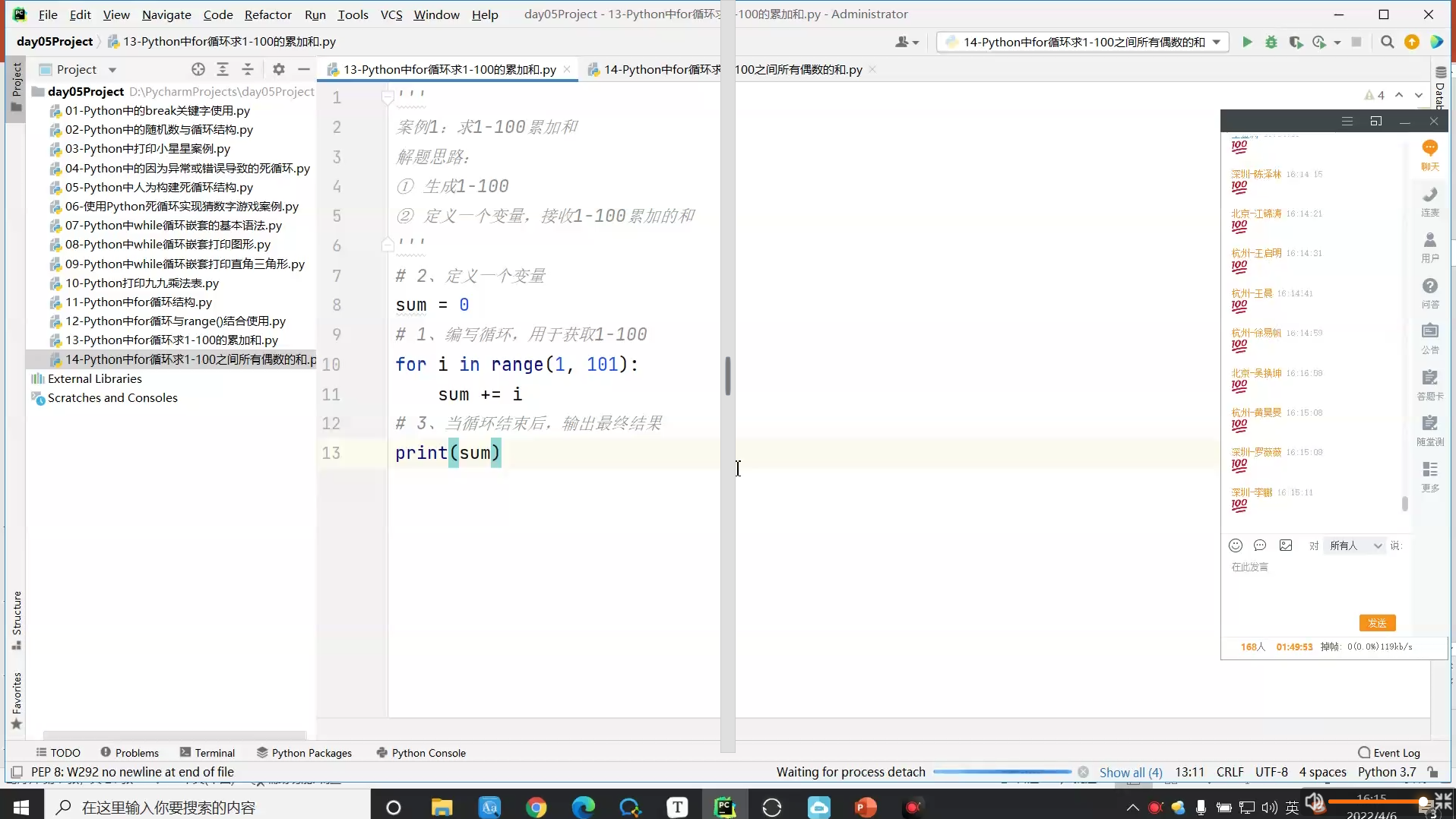
Task: Start debugging with the bug icon
Action: (1271, 43)
